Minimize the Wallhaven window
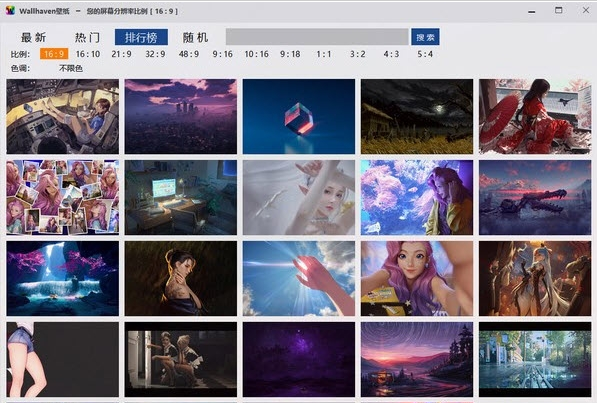The image size is (597, 403). [x=532, y=11]
